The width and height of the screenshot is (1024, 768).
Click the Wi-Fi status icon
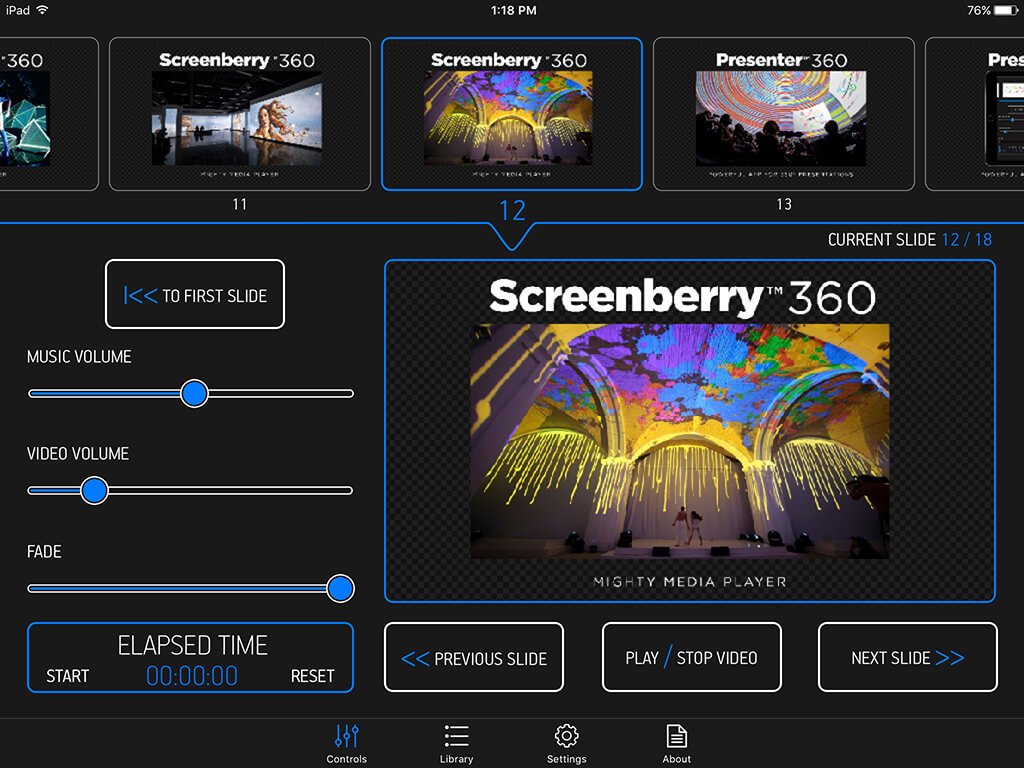pos(42,10)
